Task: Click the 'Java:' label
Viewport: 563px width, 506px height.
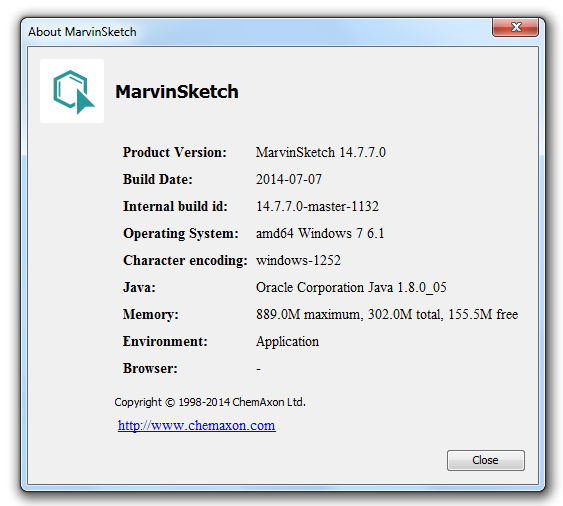Action: [139, 287]
